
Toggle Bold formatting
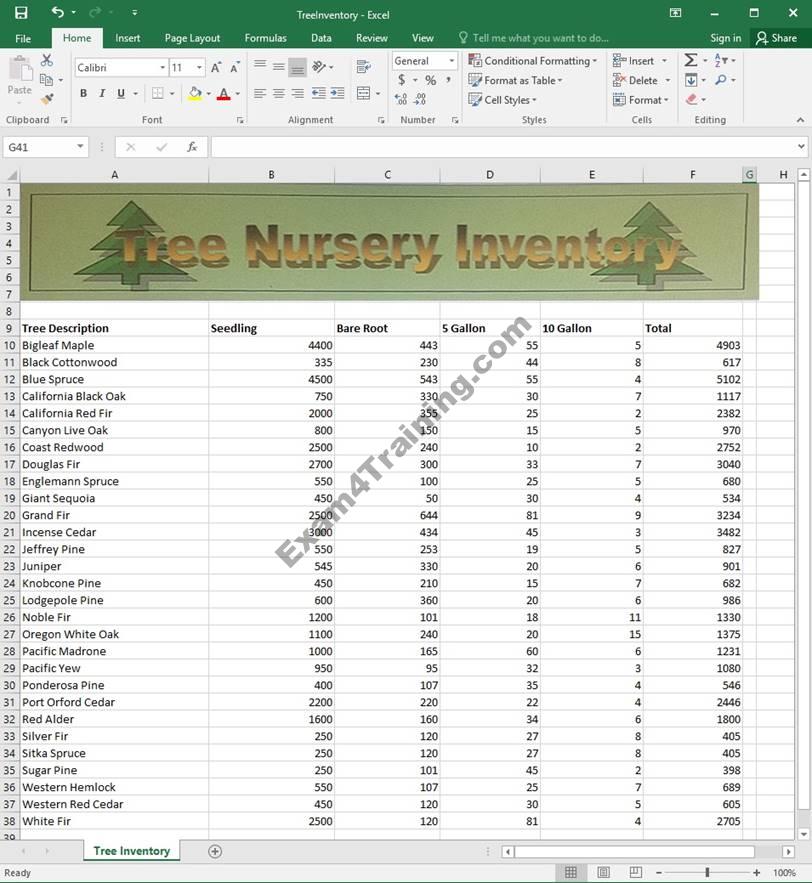coord(83,94)
